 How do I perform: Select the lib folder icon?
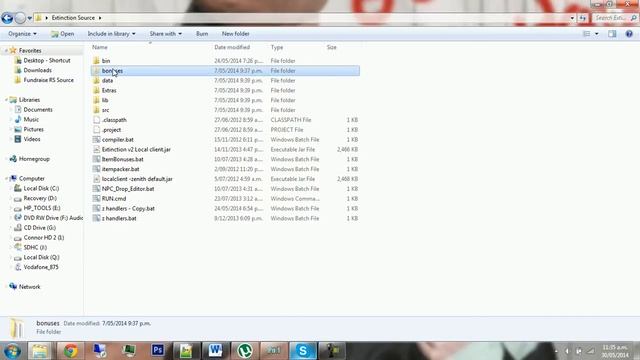click(96, 100)
